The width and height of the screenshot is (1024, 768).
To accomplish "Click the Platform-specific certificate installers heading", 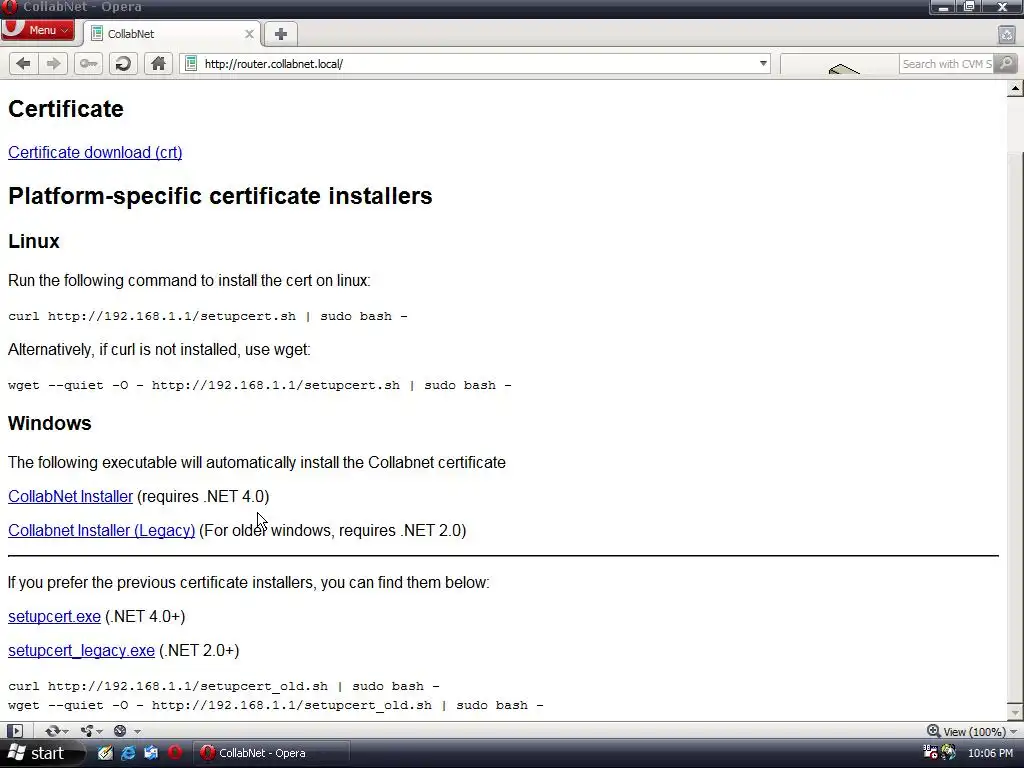I will (220, 196).
